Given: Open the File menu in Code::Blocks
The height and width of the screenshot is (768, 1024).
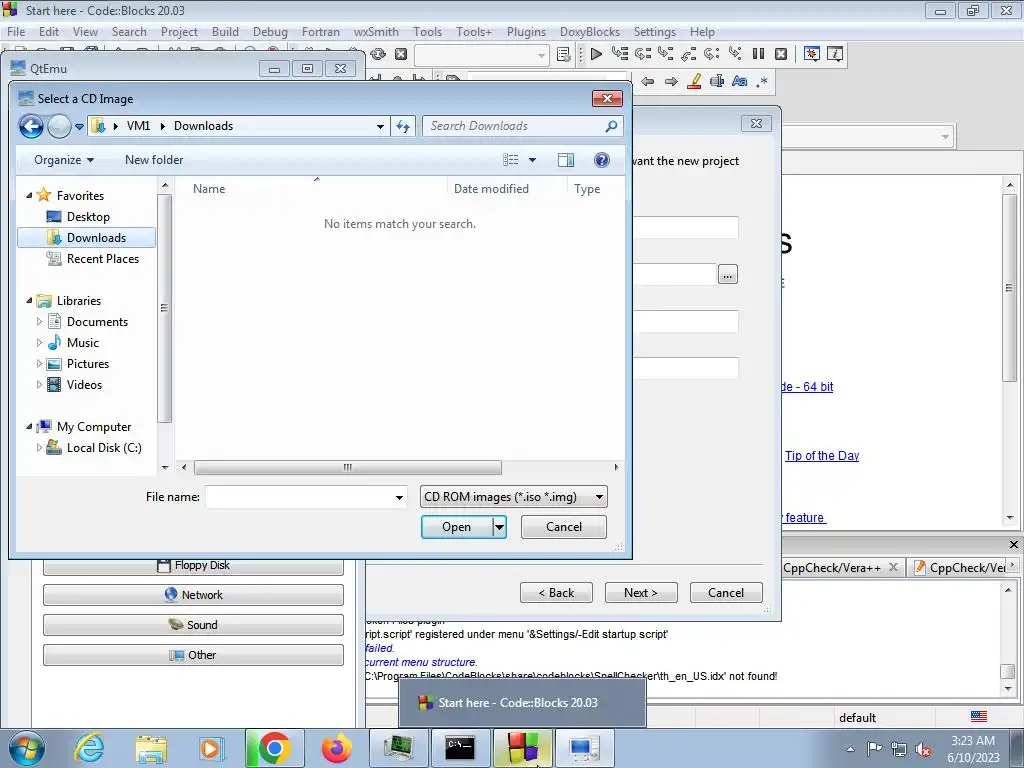Looking at the screenshot, I should [16, 31].
